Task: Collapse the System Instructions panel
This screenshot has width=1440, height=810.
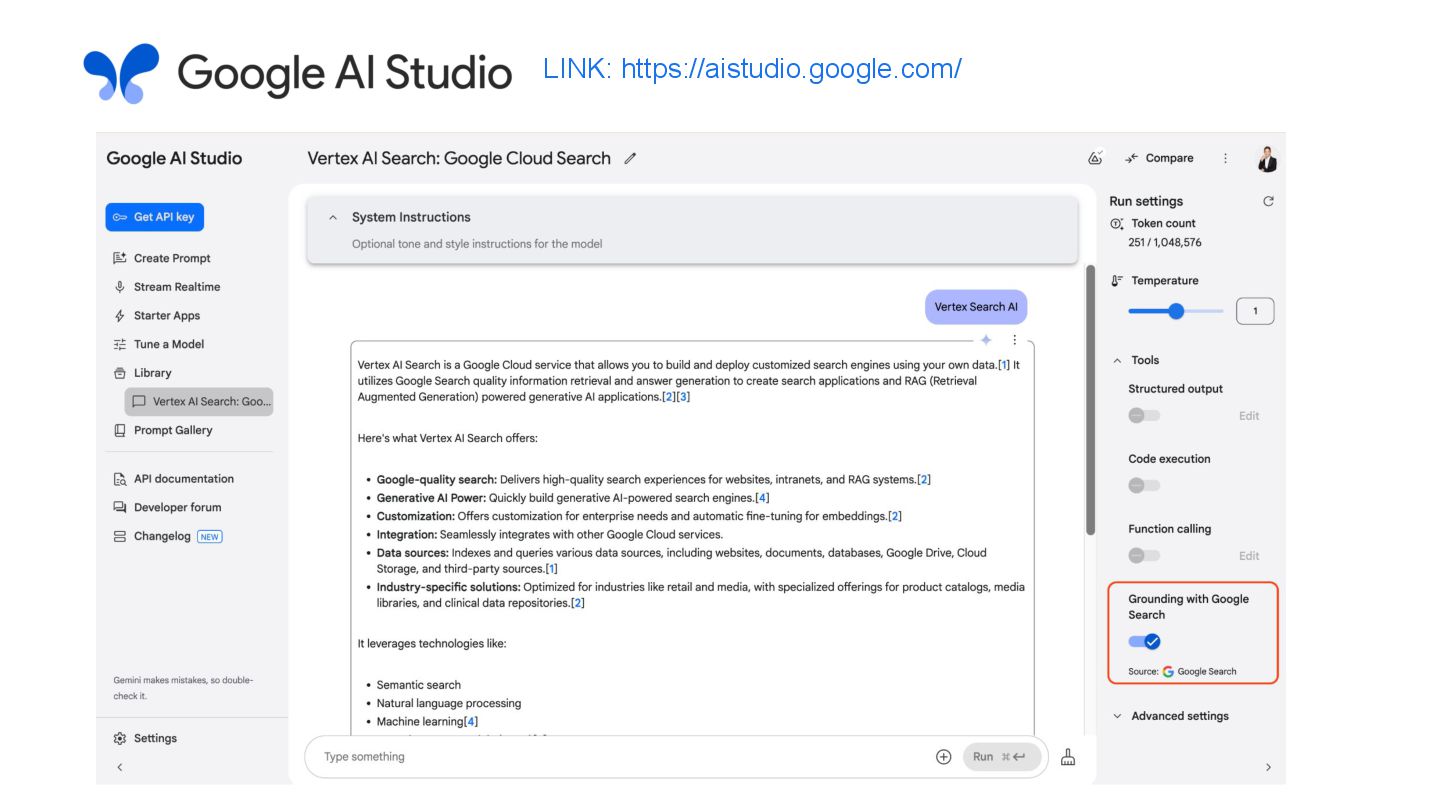Action: click(x=333, y=217)
